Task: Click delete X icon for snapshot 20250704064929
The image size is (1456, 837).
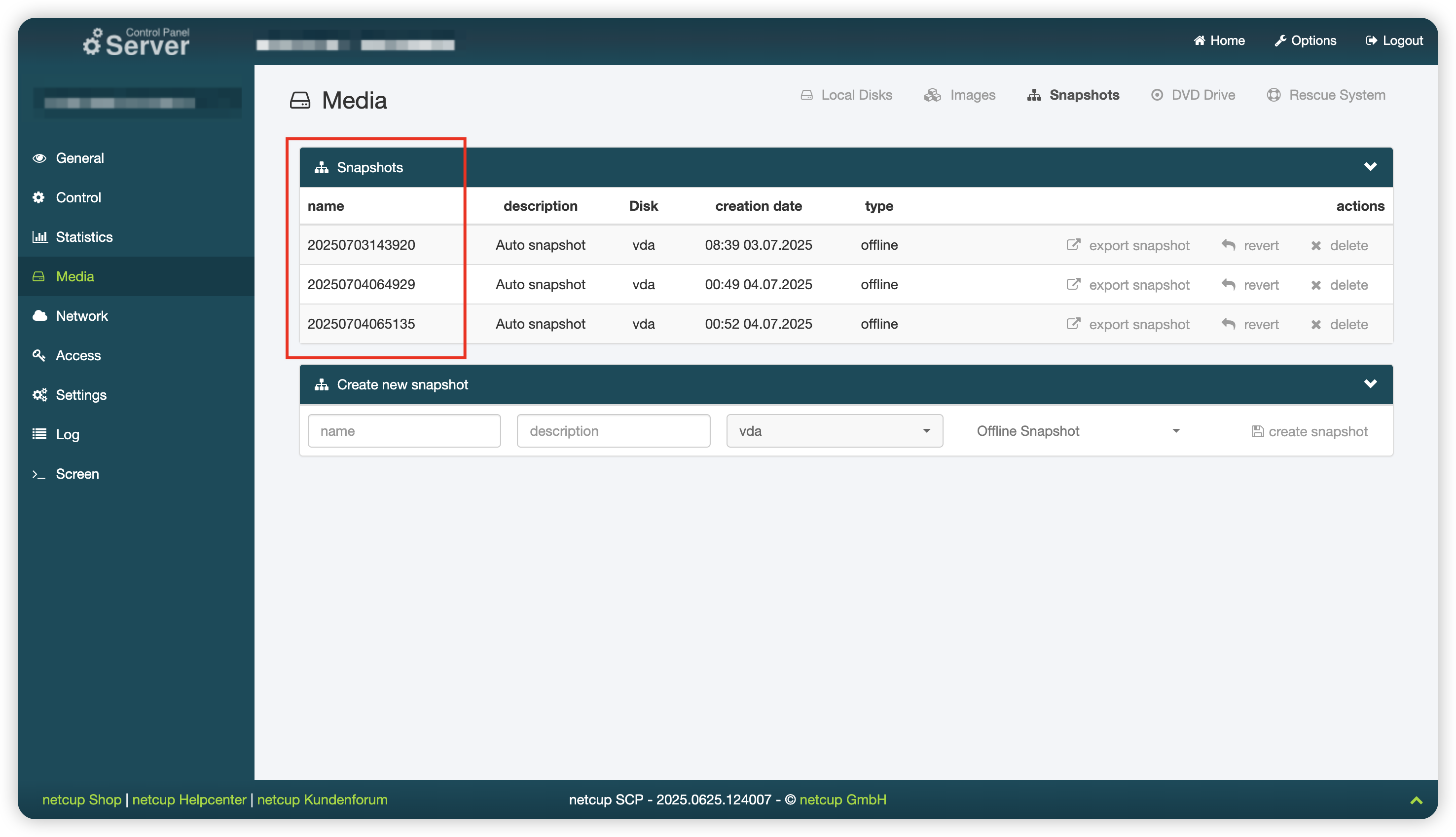Action: coord(1316,285)
